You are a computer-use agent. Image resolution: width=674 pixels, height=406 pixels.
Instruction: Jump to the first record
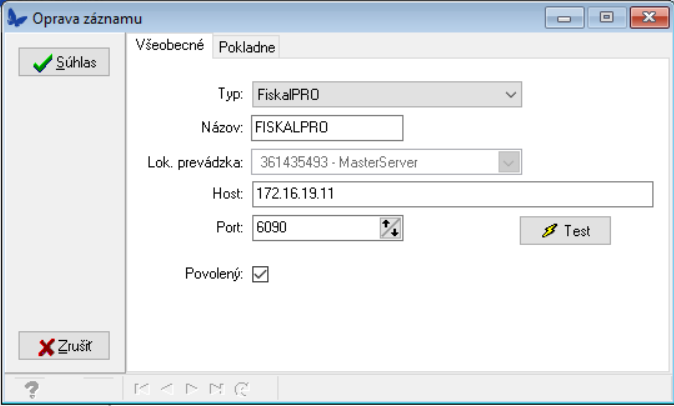(x=142, y=388)
